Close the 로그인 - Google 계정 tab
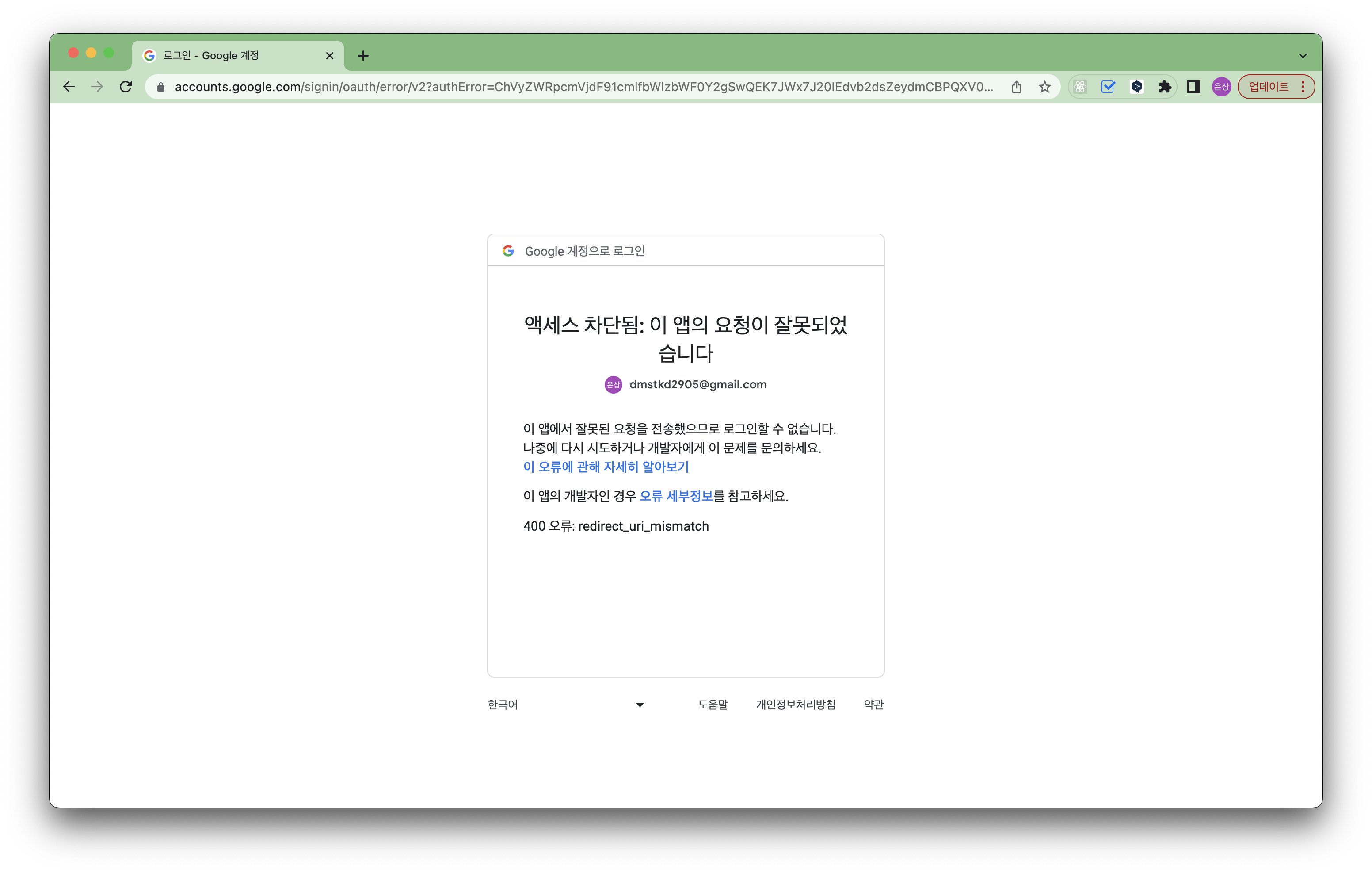Viewport: 1372px width, 873px height. (x=329, y=55)
